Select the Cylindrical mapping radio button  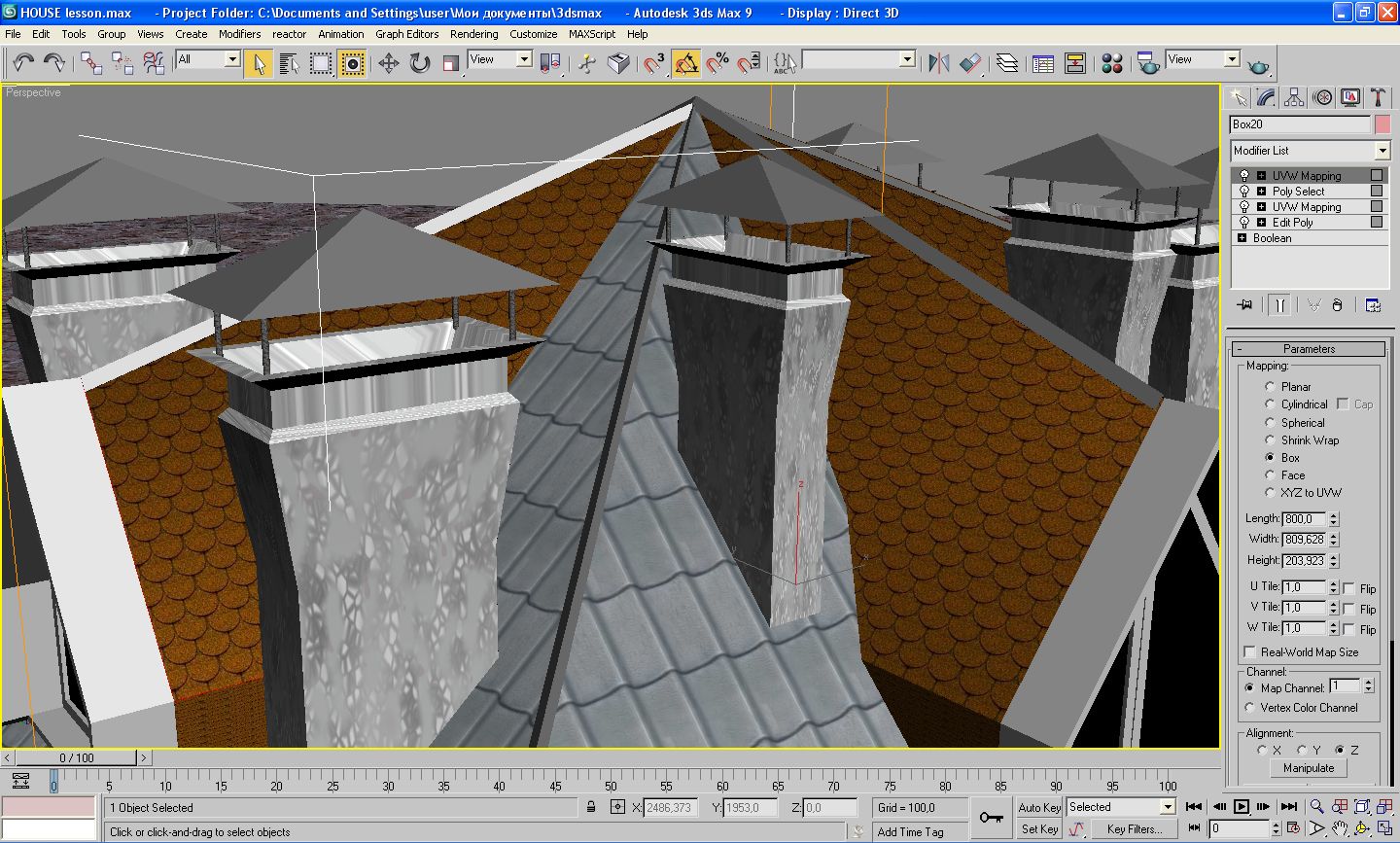point(1270,404)
